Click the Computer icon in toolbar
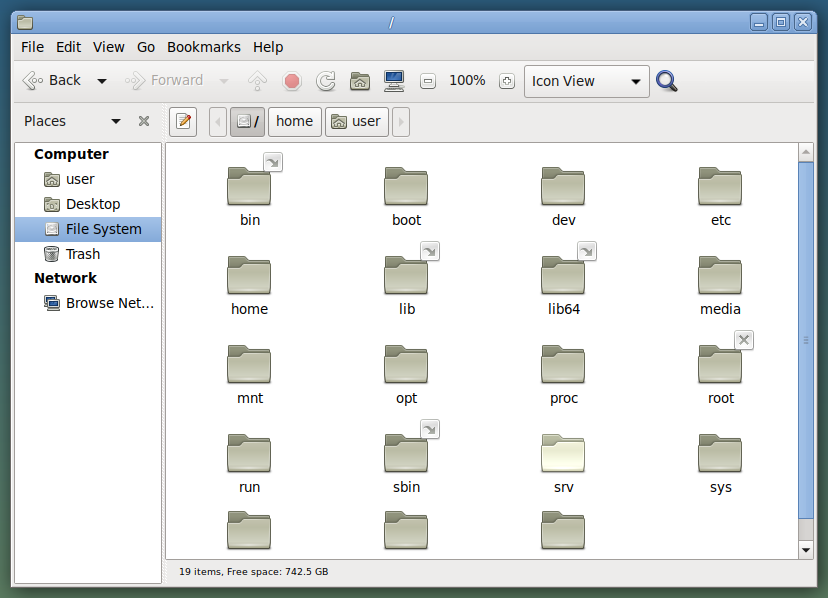Image resolution: width=828 pixels, height=598 pixels. click(394, 81)
